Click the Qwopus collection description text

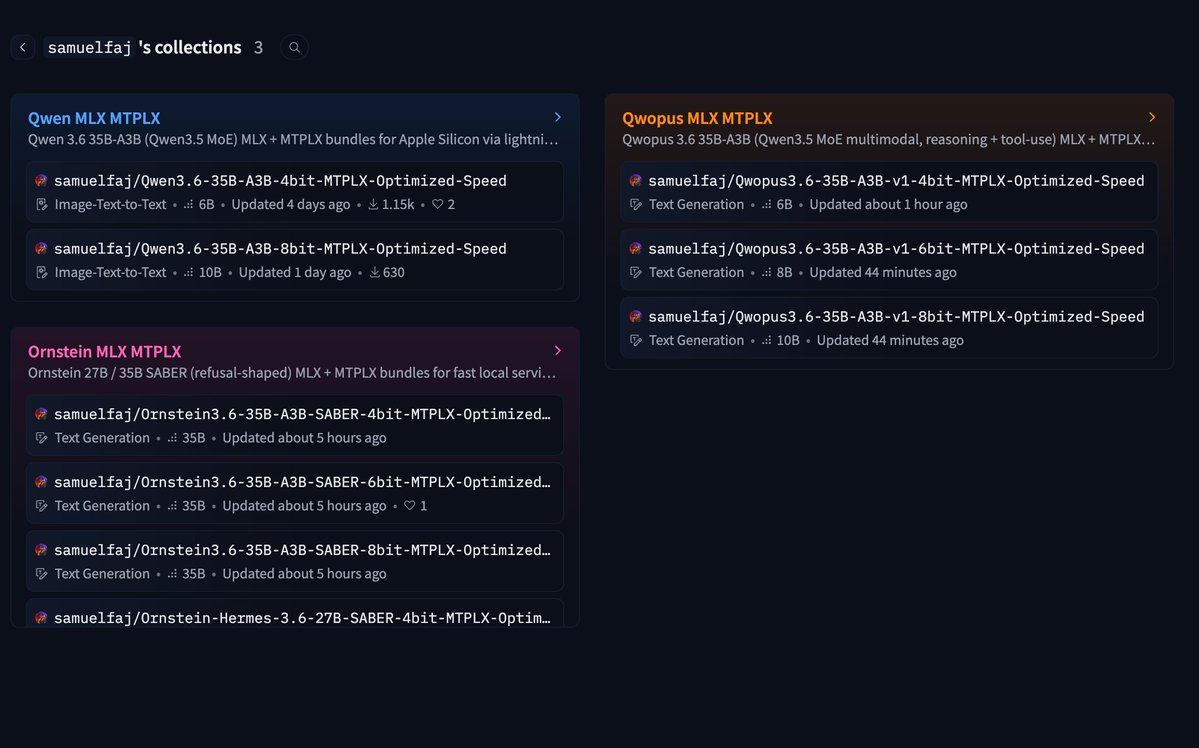[x=889, y=139]
